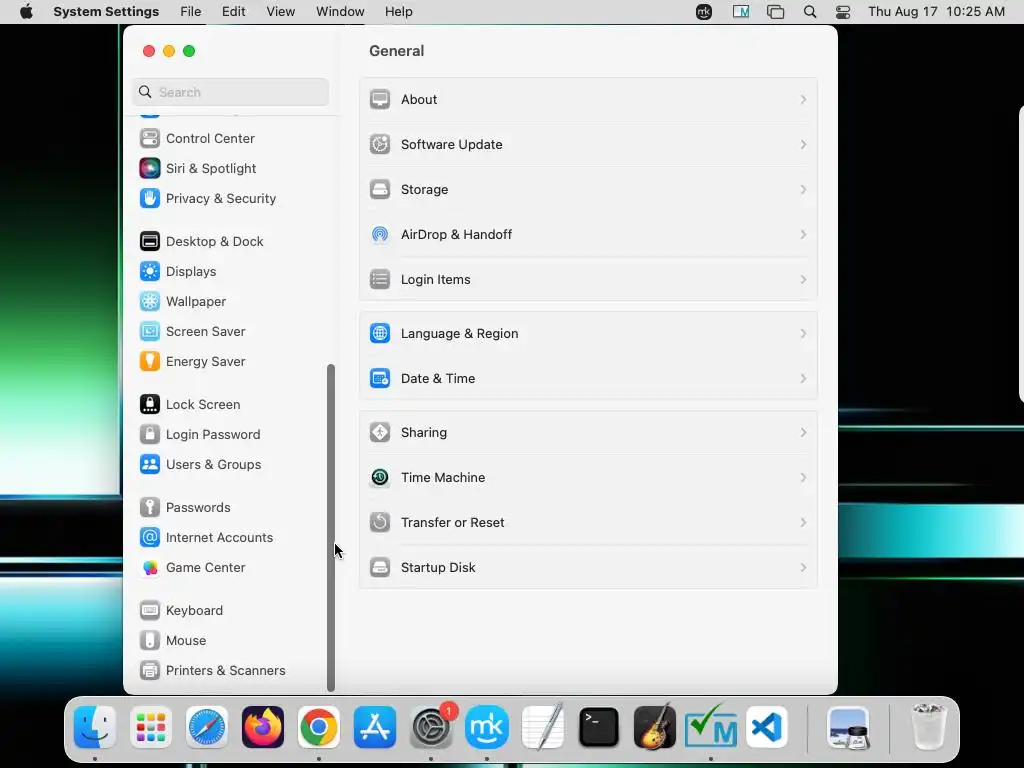The height and width of the screenshot is (768, 1024).
Task: Select Desktop & Dock sidebar icon
Action: [150, 242]
